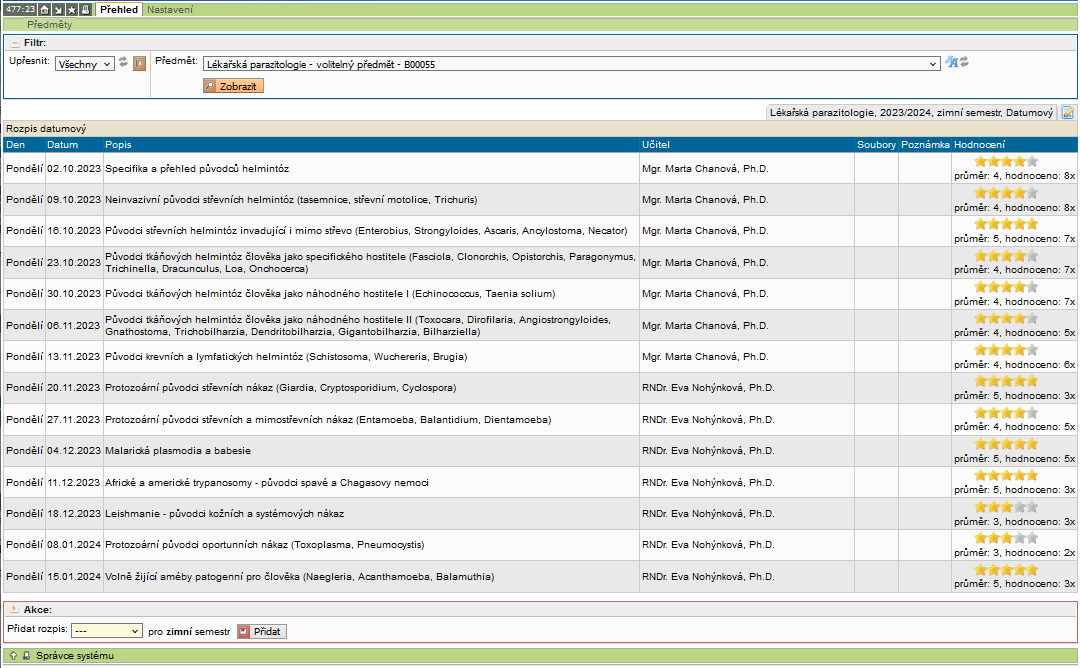Image resolution: width=1080 pixels, height=668 pixels.
Task: Open the Lékařská parazitologie 2023/2024 Datumový tab
Action: (910, 113)
